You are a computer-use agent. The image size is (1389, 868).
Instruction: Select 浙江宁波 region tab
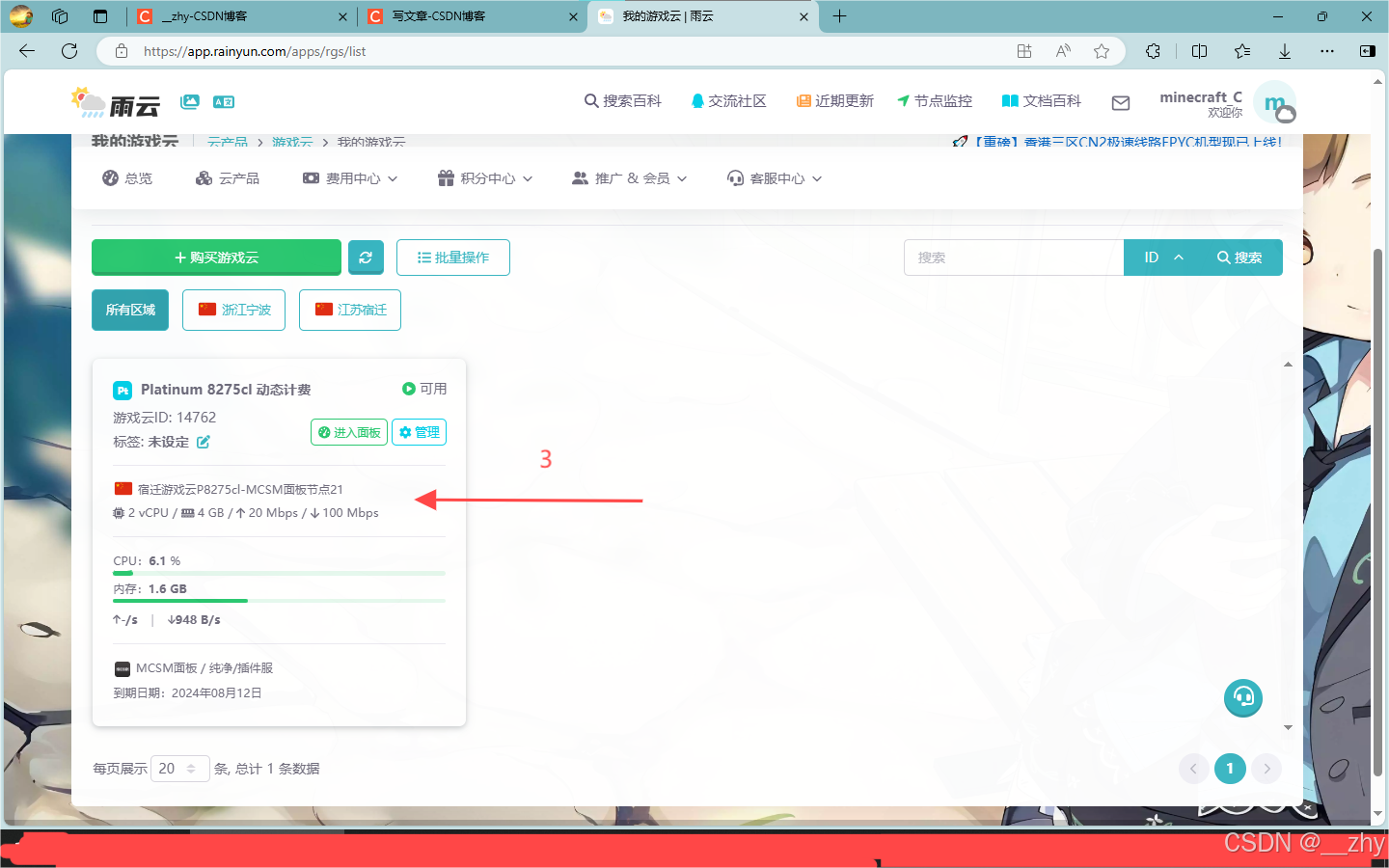(233, 310)
